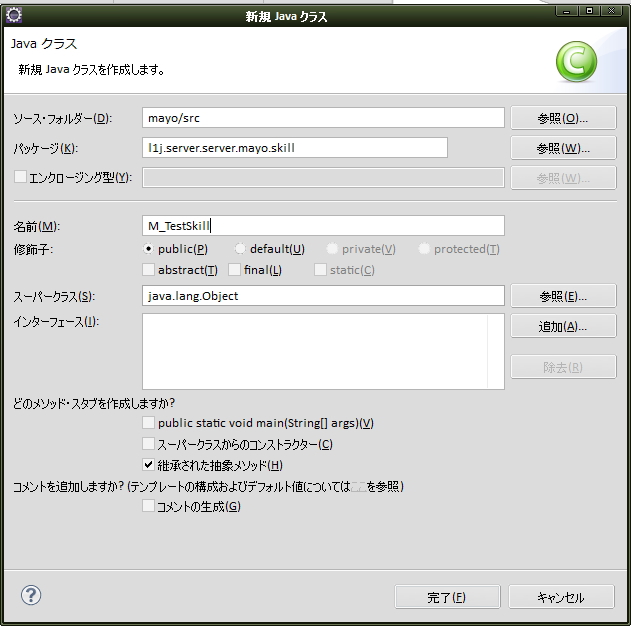This screenshot has width=631, height=626.
Task: Click the name field containing M_TestSkill
Action: click(323, 226)
